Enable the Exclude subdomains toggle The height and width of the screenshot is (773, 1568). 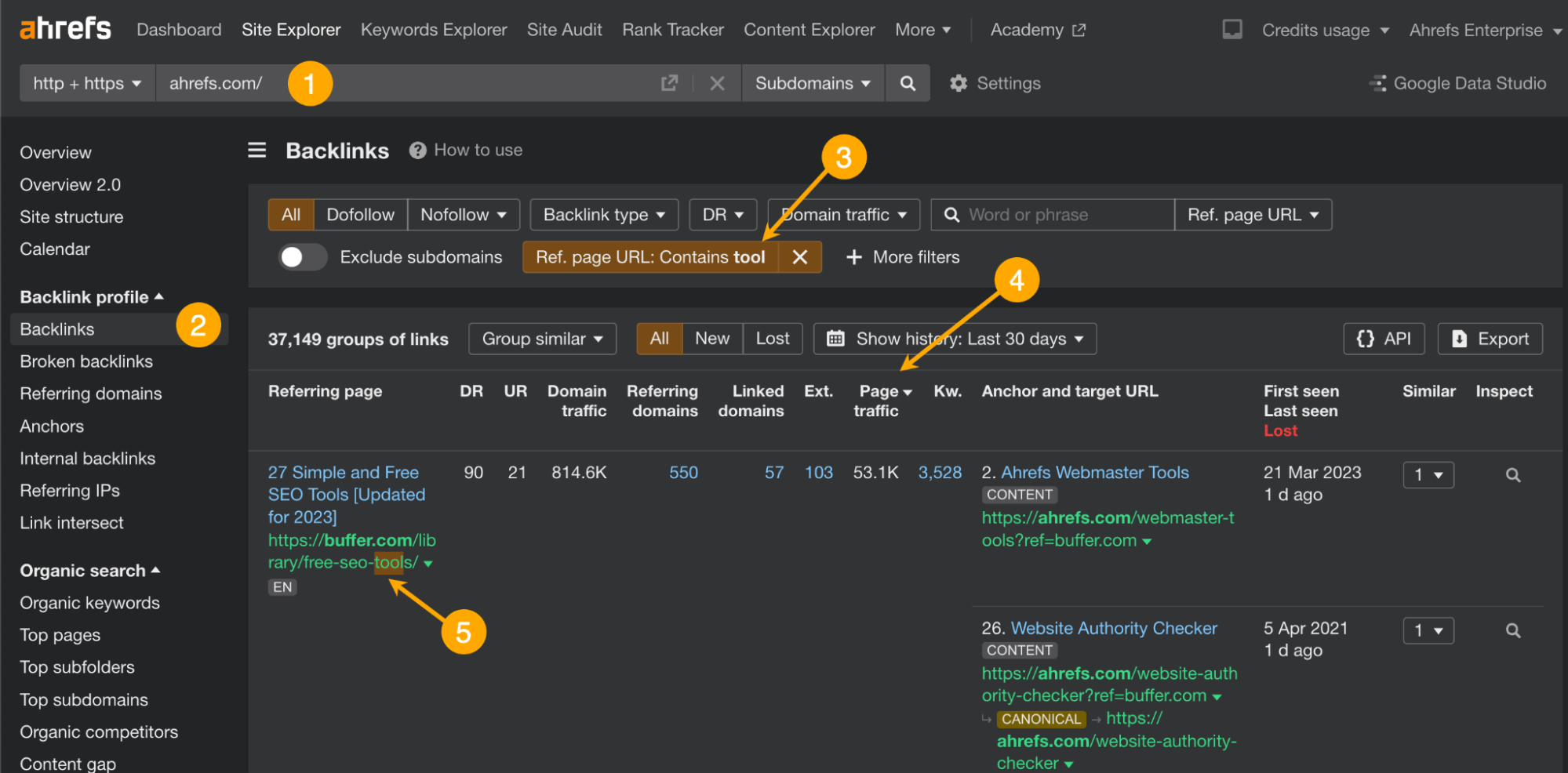[x=302, y=256]
